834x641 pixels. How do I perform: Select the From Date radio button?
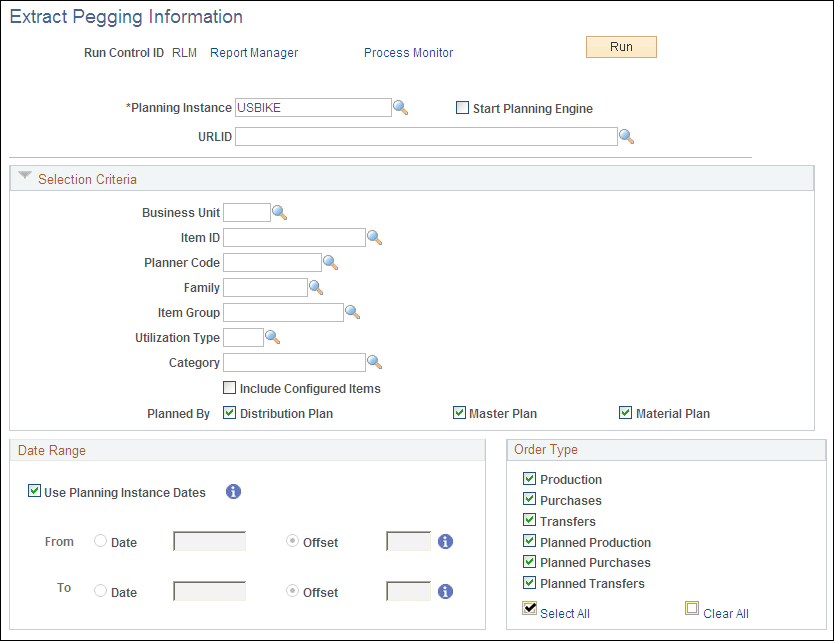coord(99,541)
